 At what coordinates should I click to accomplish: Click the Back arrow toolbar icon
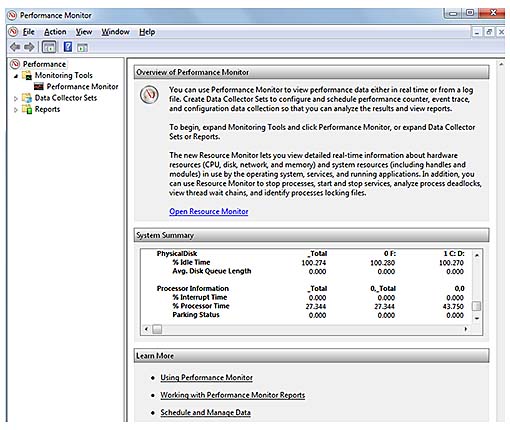click(15, 47)
